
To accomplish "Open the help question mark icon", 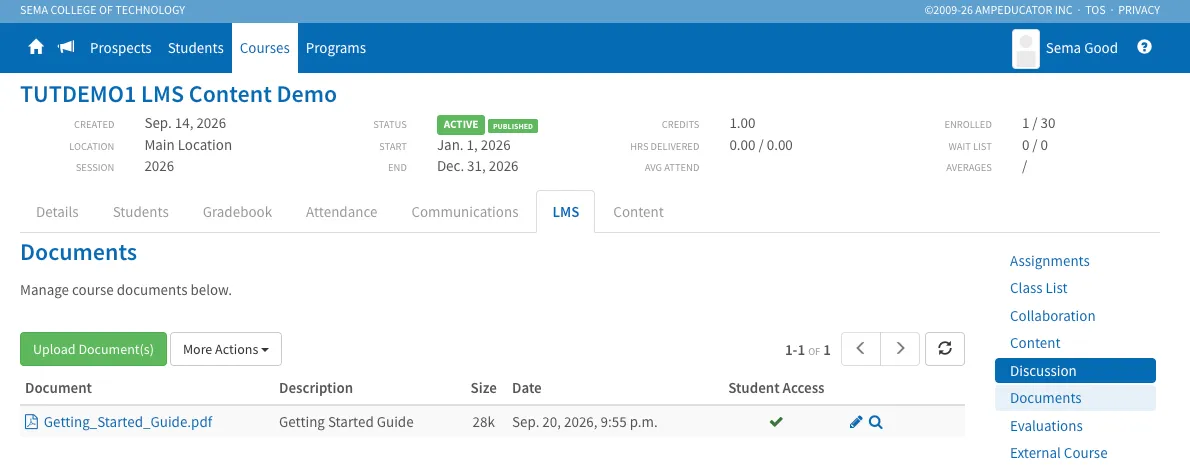I will click(1144, 47).
